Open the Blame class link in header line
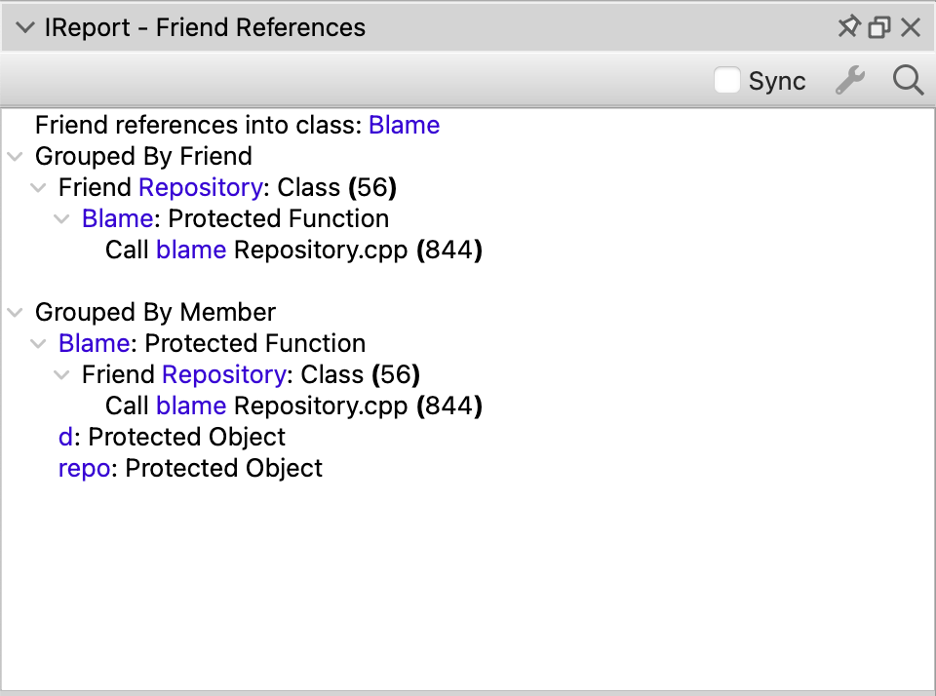936x696 pixels. (404, 125)
